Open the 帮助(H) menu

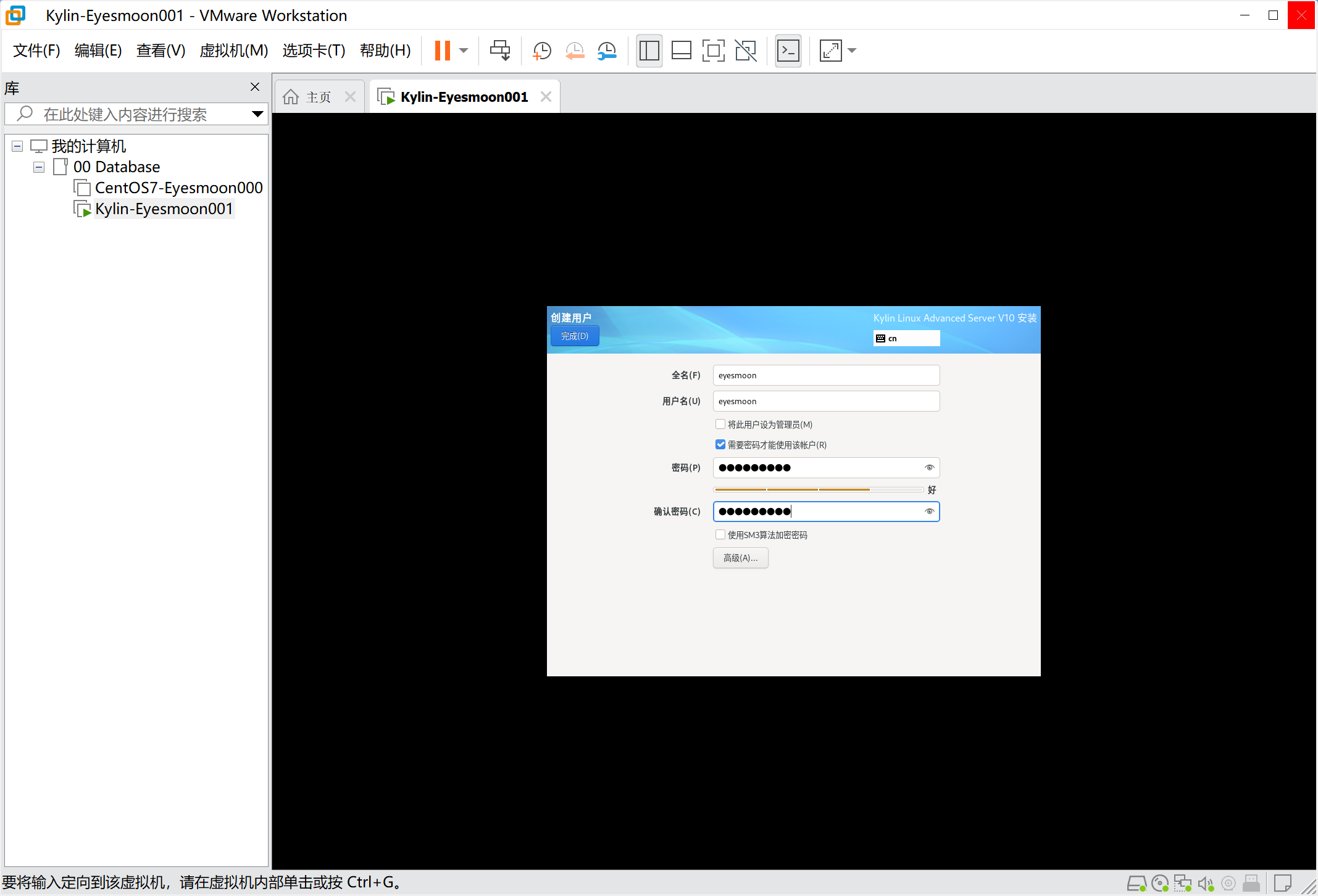(x=385, y=51)
